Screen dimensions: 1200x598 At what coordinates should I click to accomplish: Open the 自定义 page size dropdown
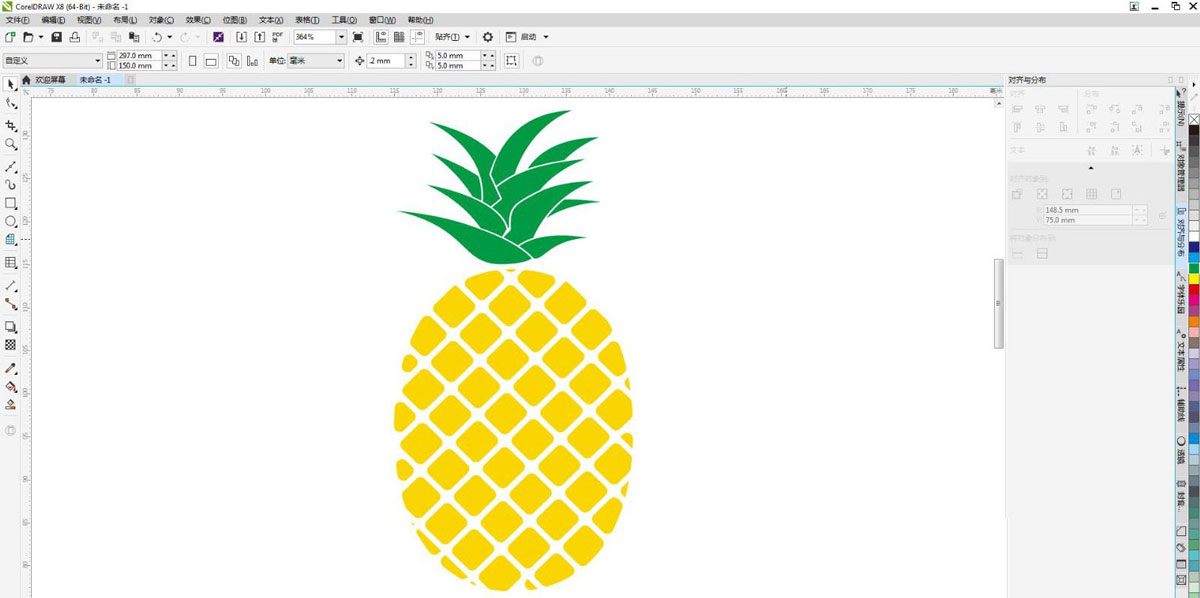[97, 61]
